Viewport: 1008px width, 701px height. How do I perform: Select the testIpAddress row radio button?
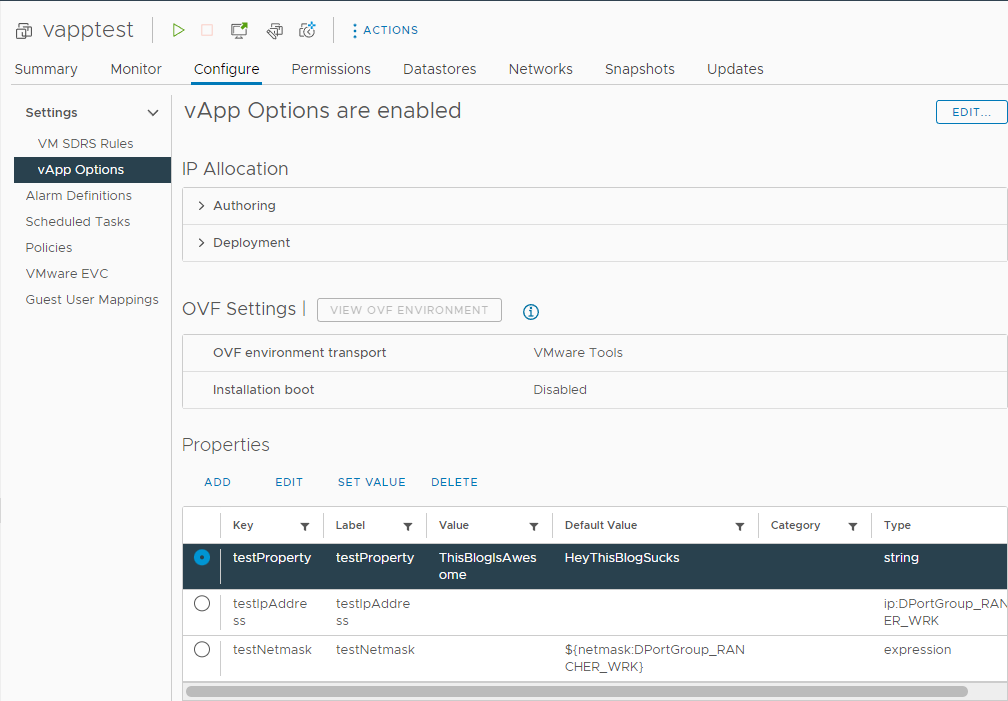click(202, 604)
